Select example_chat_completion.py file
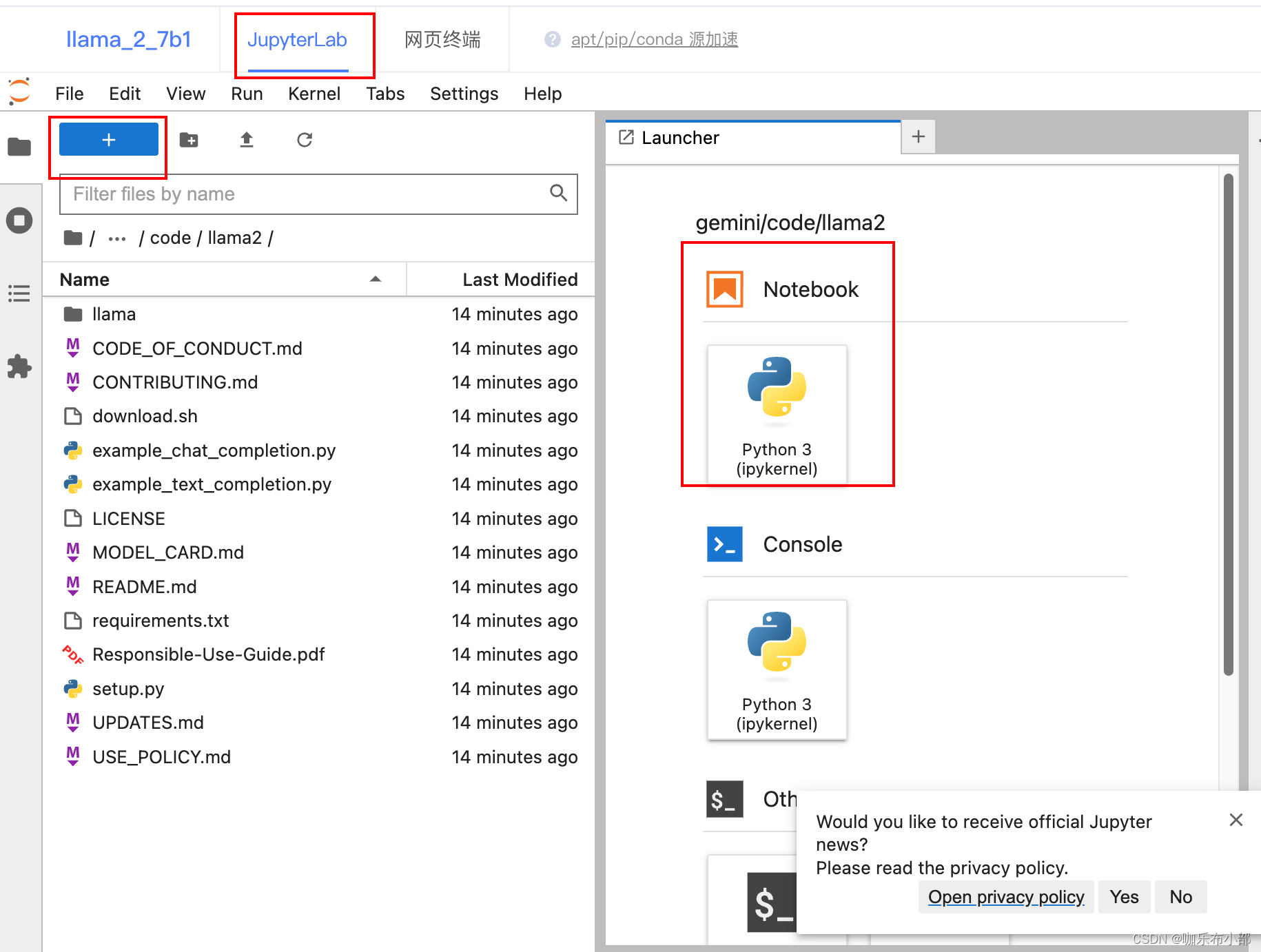The width and height of the screenshot is (1261, 952). point(318,451)
